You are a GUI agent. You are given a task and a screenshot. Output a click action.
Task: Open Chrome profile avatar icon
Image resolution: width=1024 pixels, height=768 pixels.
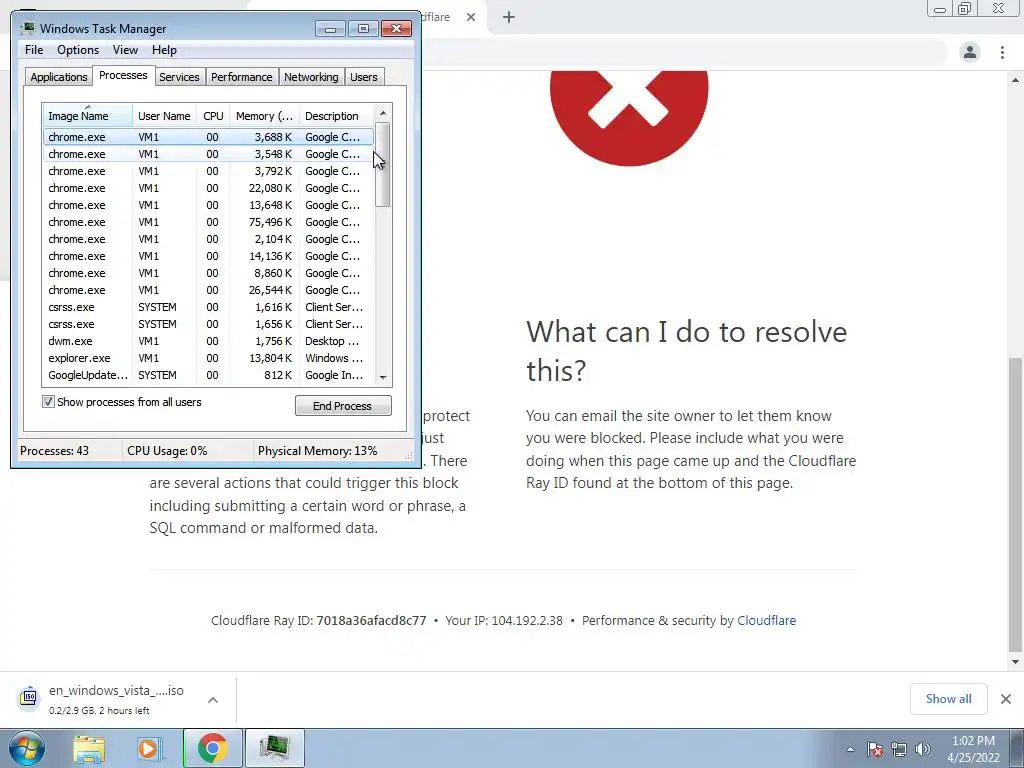970,52
